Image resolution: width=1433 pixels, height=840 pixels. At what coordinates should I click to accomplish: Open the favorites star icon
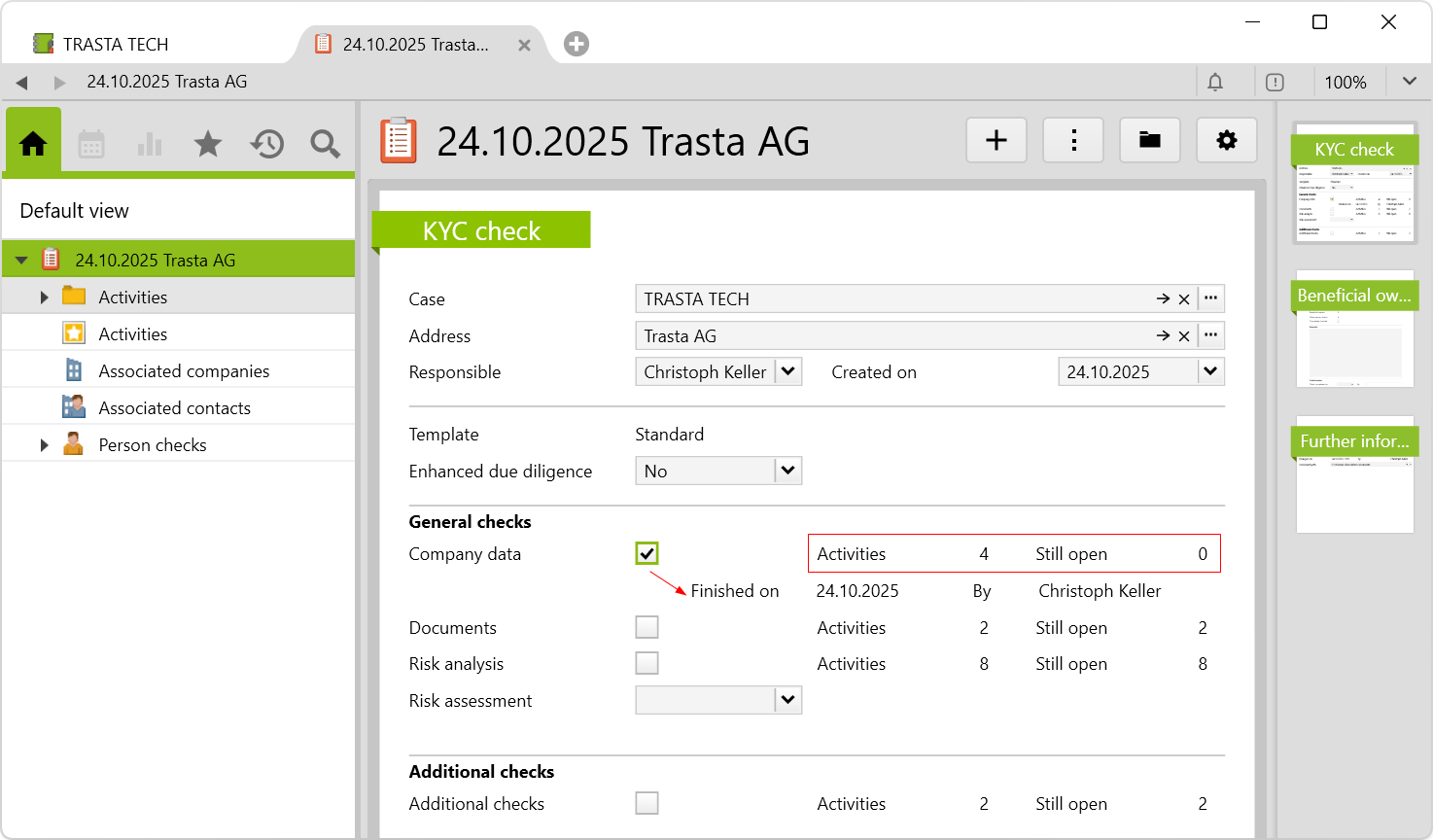208,145
